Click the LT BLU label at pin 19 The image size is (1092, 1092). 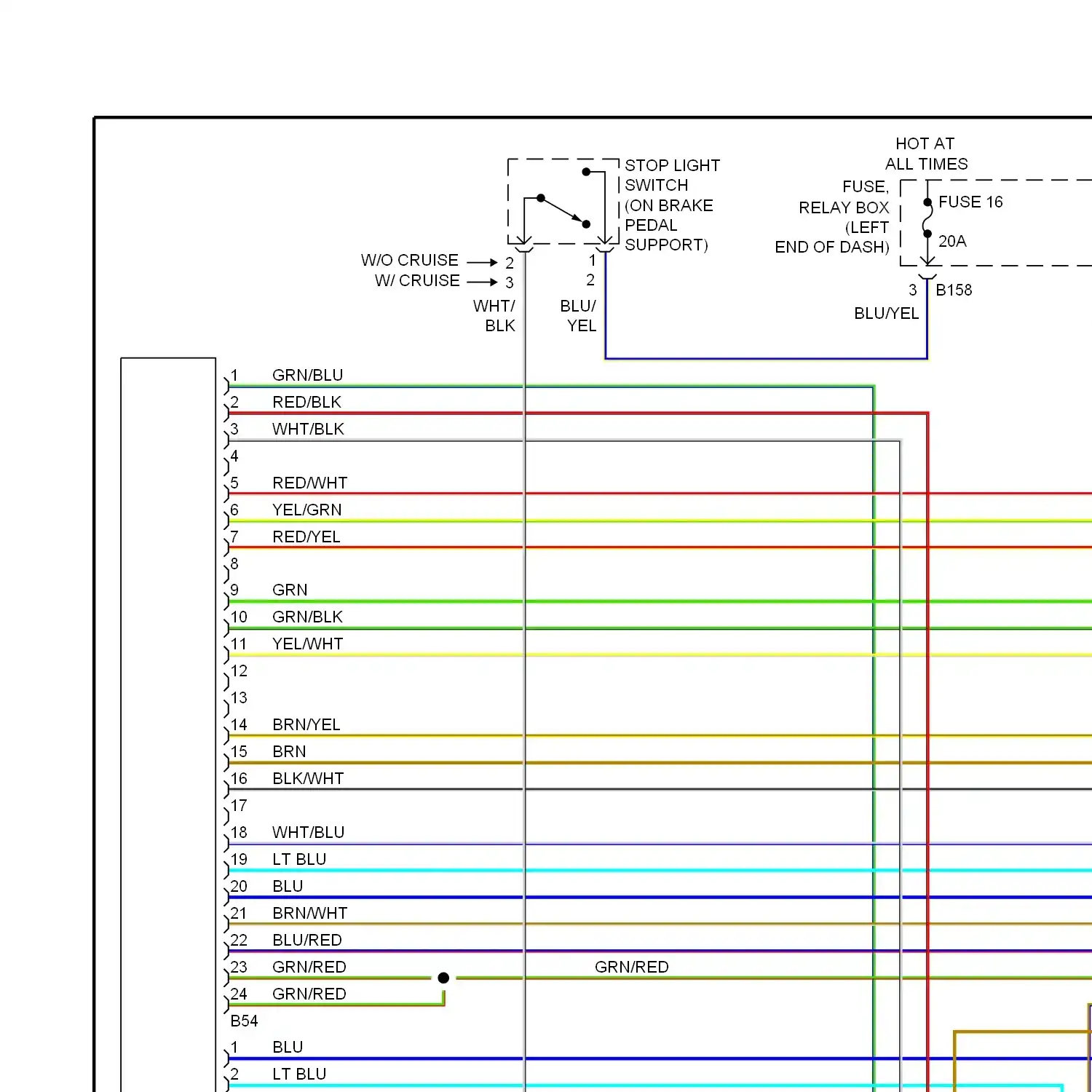(299, 859)
